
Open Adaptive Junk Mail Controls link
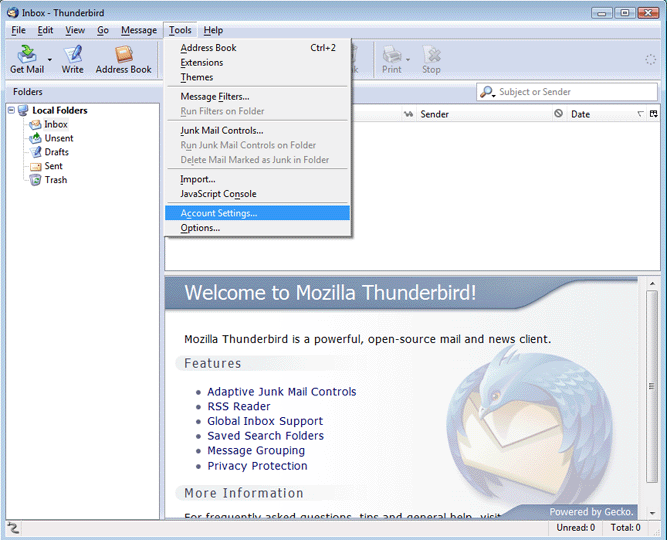282,391
